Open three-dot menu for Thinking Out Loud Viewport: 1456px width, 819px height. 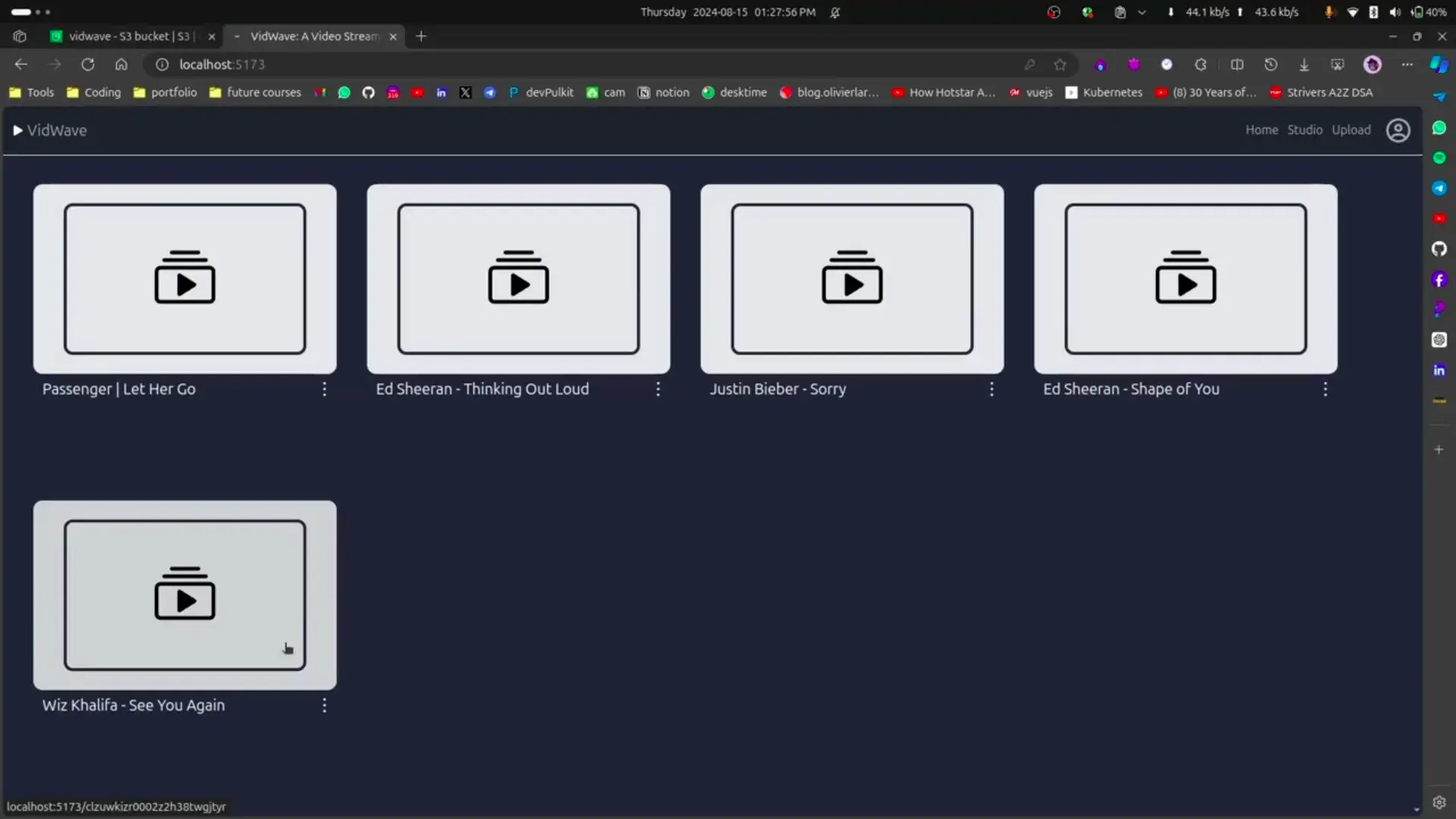click(658, 389)
